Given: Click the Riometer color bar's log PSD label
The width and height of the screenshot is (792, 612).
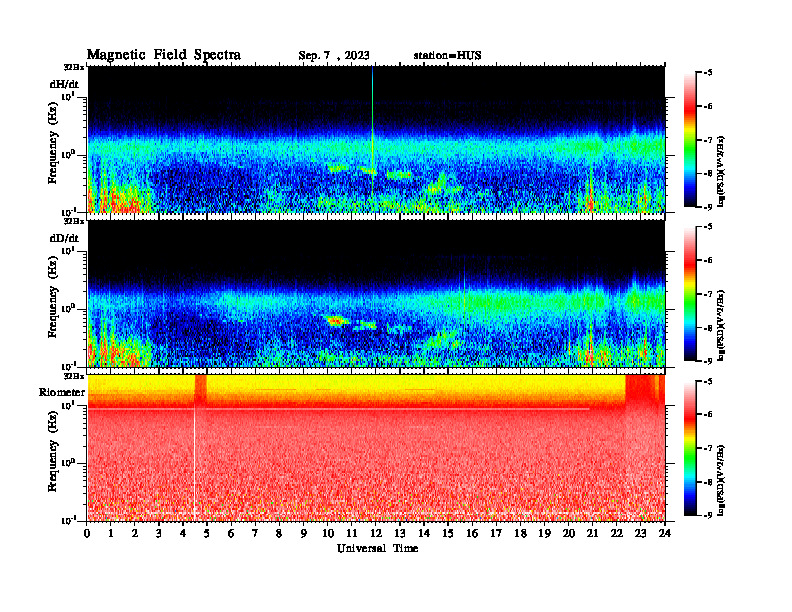Looking at the screenshot, I should 721,479.
